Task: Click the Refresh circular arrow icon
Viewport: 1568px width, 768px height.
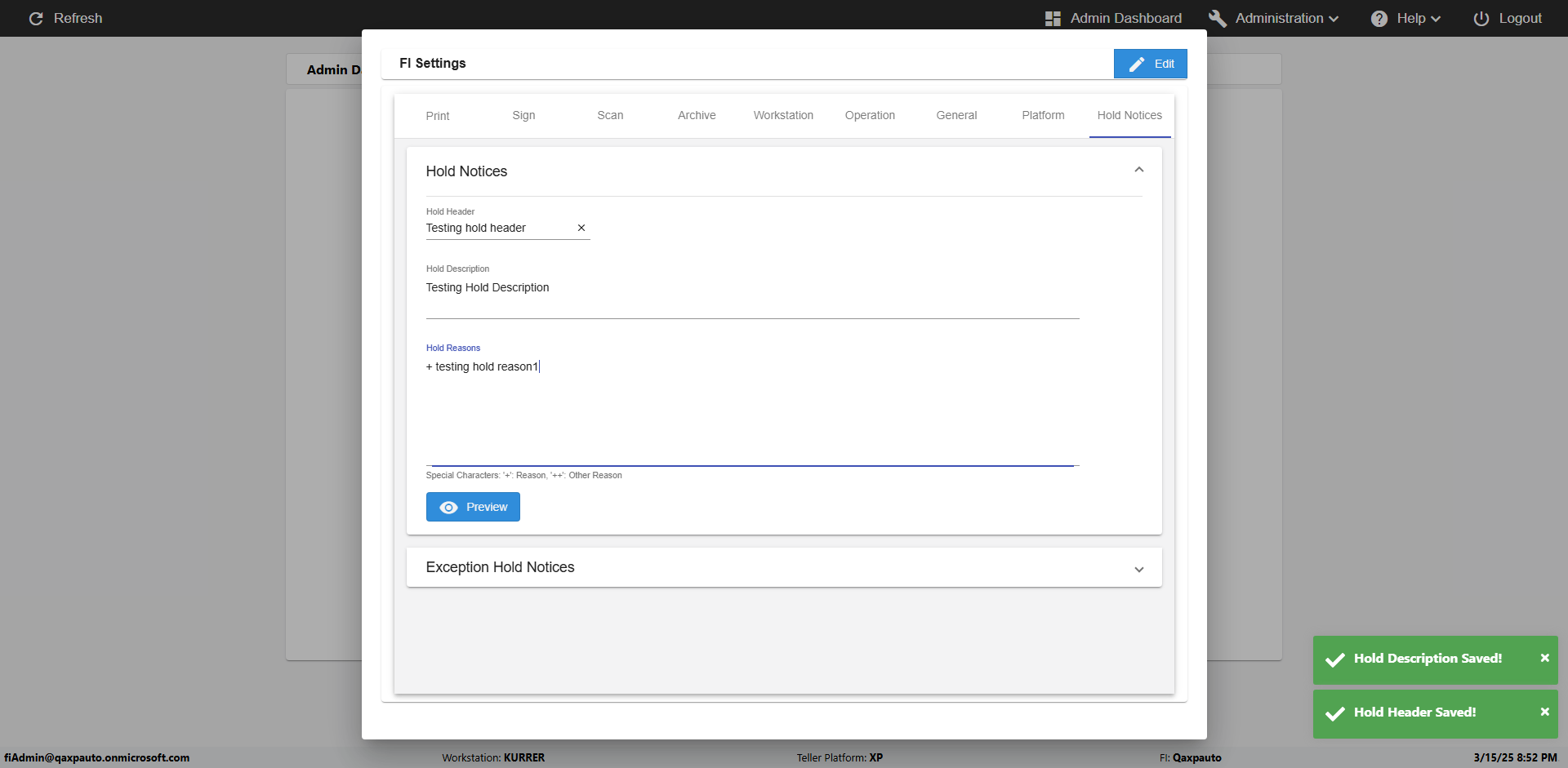Action: pos(36,18)
